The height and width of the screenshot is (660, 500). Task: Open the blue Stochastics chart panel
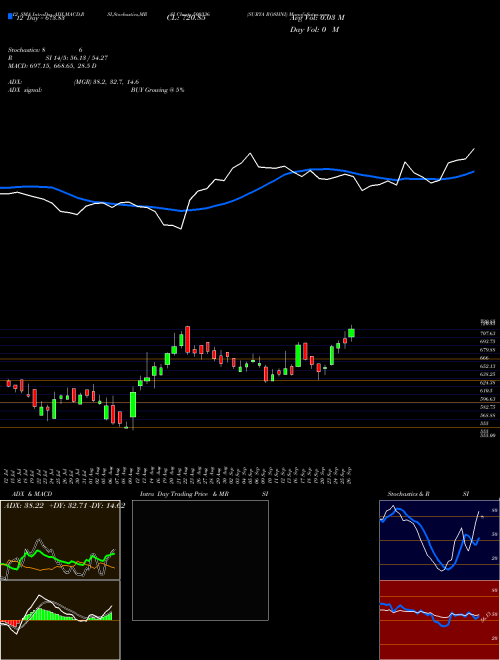(439, 540)
